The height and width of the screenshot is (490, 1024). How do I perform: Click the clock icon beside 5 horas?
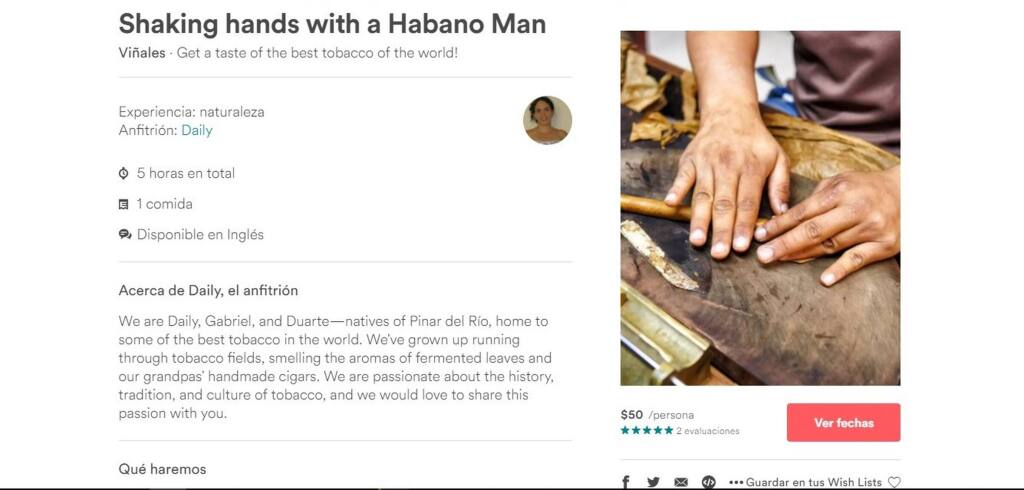[124, 173]
